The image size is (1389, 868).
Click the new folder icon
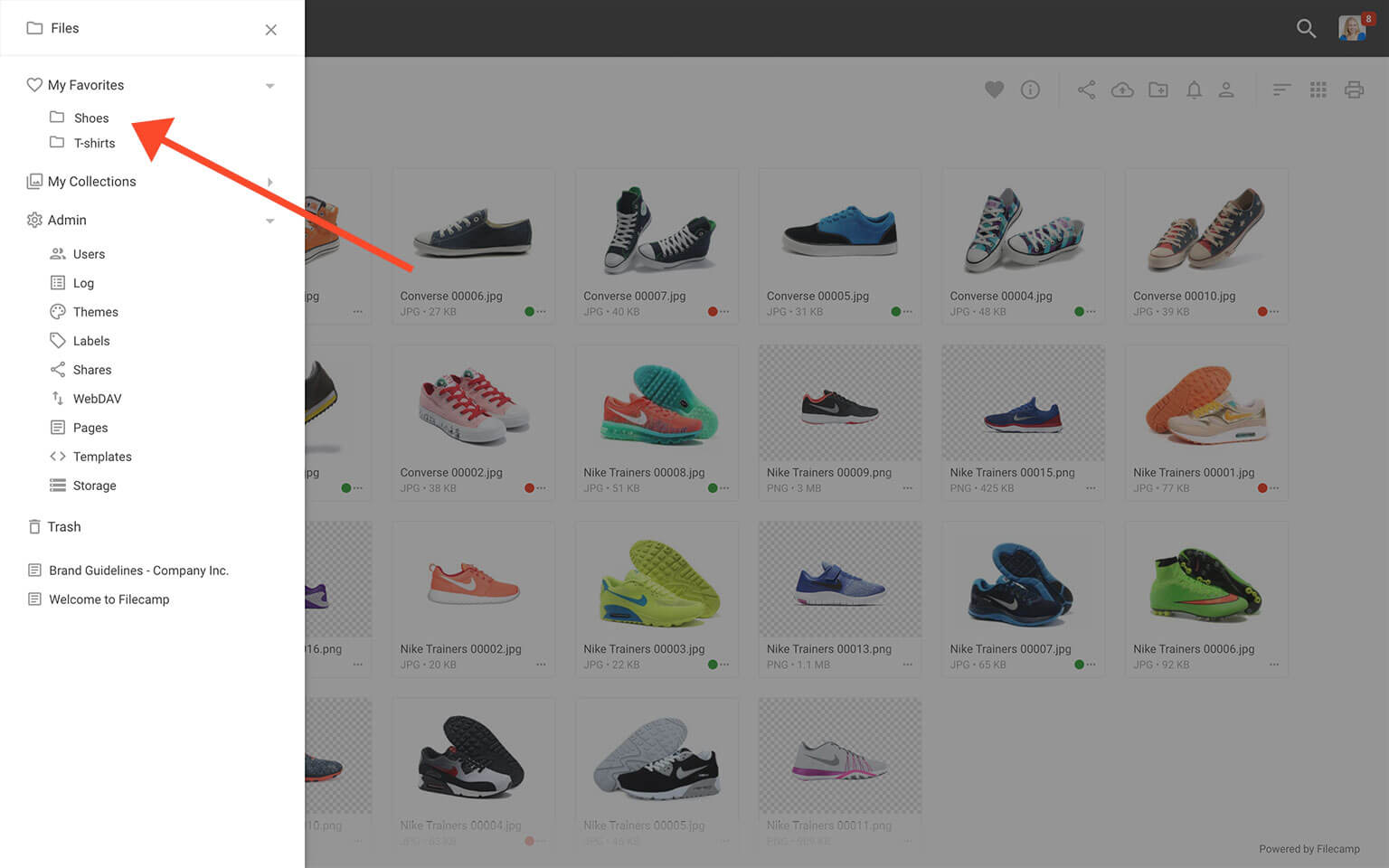coord(1158,90)
